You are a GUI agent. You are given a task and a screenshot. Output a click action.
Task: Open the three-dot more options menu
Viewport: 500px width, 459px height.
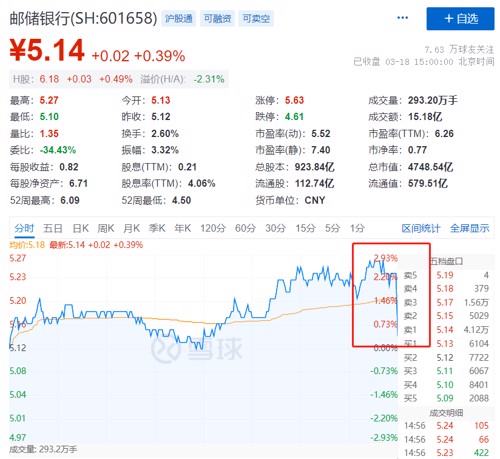403,18
